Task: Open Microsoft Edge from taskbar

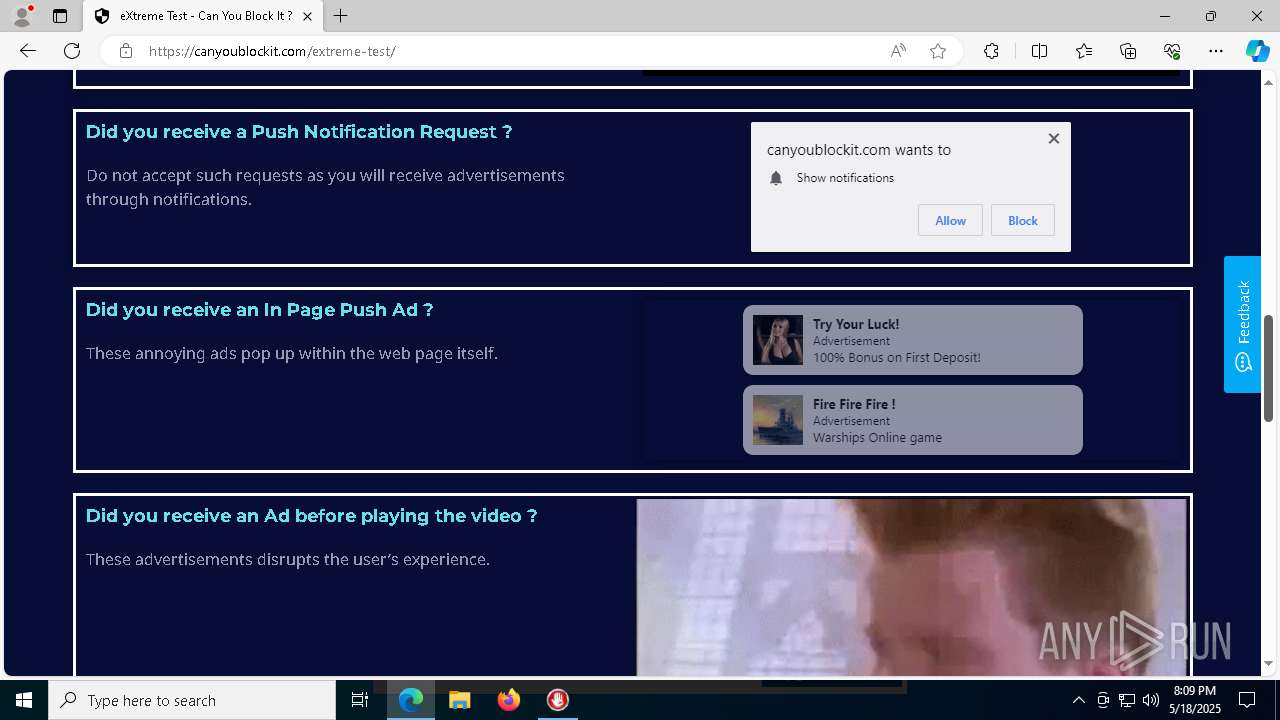Action: pyautogui.click(x=411, y=700)
